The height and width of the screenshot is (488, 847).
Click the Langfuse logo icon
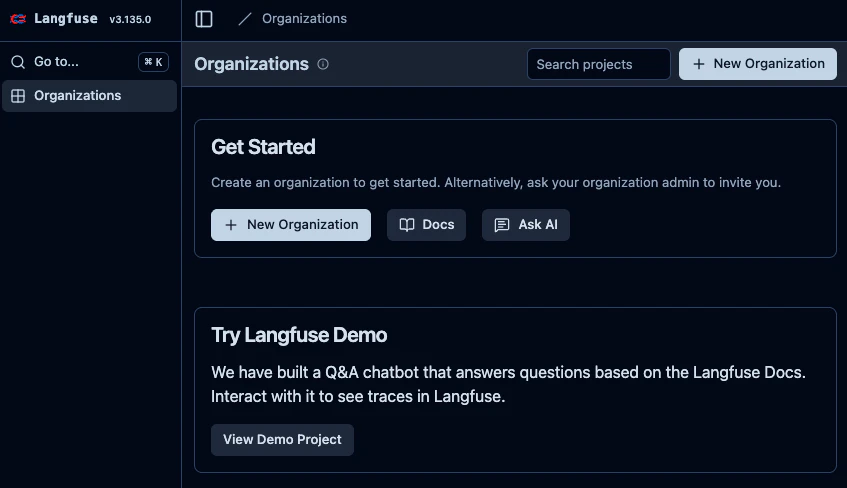[18, 19]
